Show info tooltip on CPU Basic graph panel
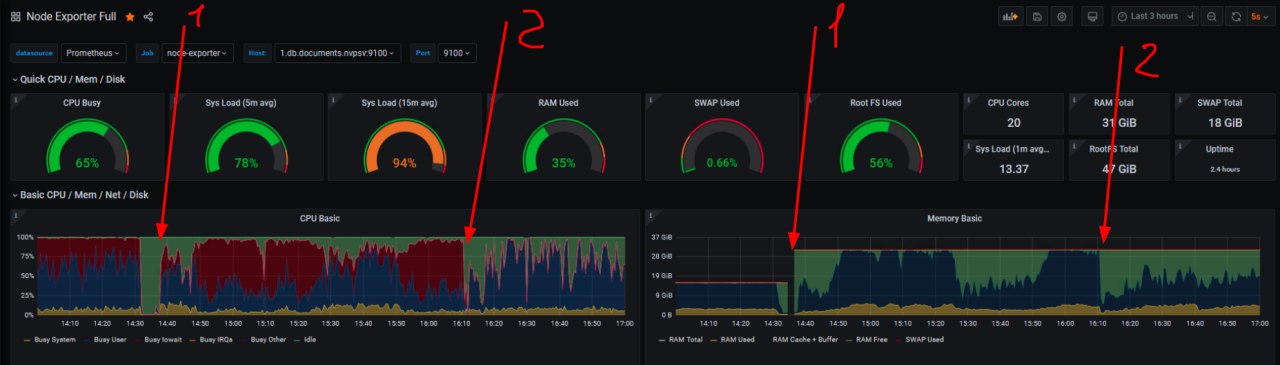Image resolution: width=1280 pixels, height=365 pixels. point(15,215)
